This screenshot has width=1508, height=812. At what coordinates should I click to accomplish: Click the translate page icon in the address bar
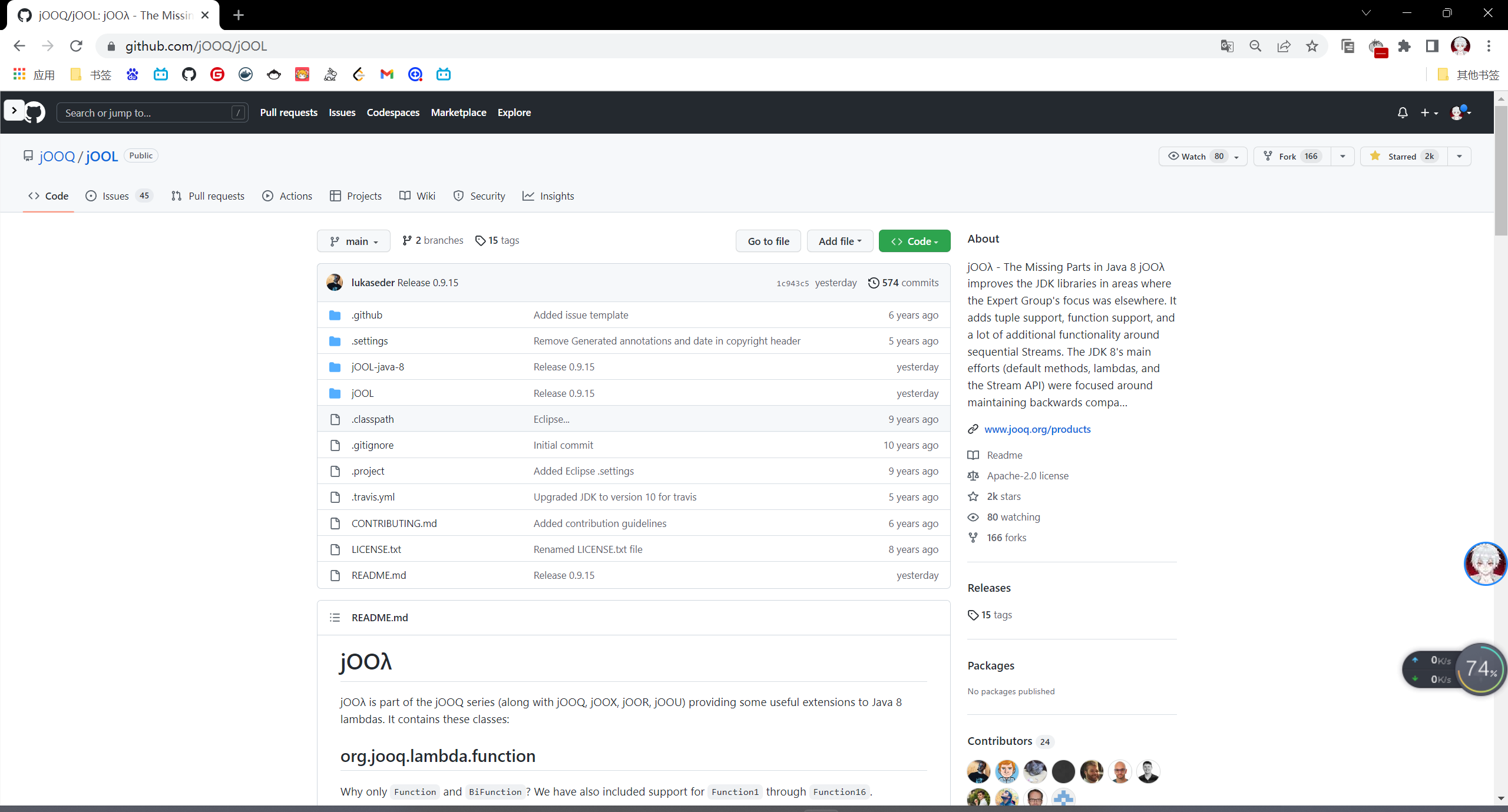pyautogui.click(x=1227, y=46)
